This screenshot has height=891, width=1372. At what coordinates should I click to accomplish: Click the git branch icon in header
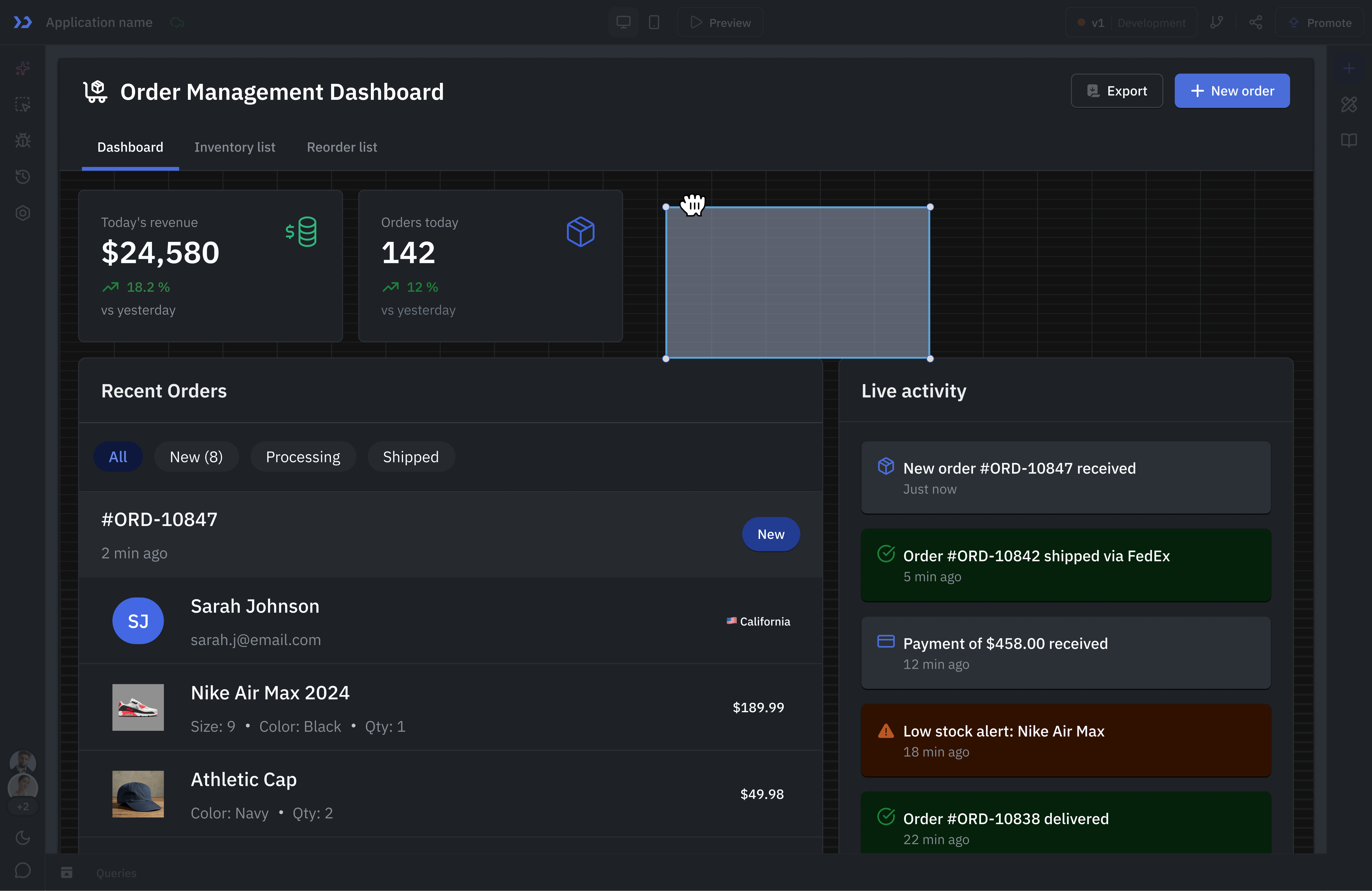coord(1216,22)
